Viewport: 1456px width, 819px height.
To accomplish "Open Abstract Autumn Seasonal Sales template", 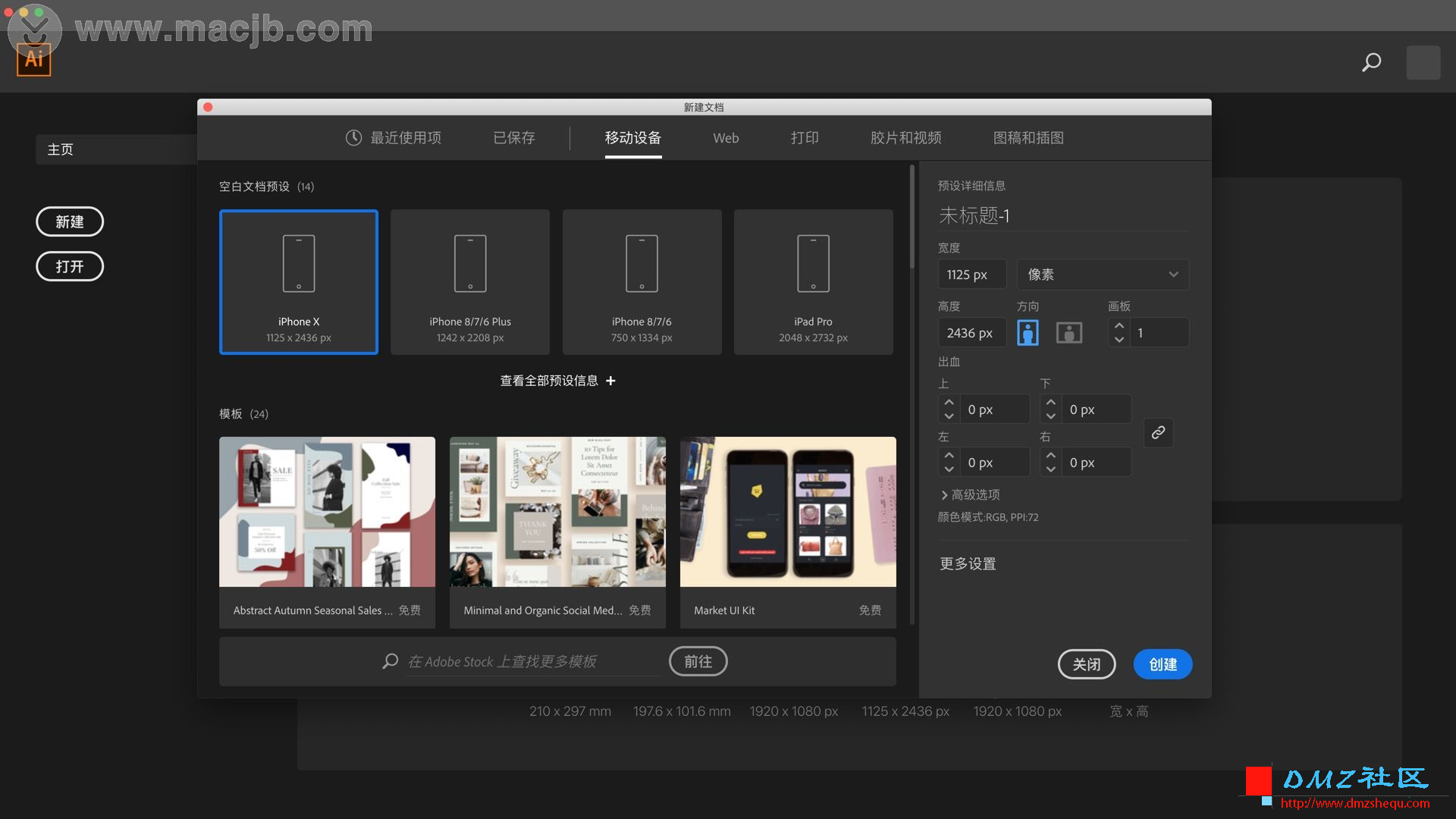I will tap(327, 532).
